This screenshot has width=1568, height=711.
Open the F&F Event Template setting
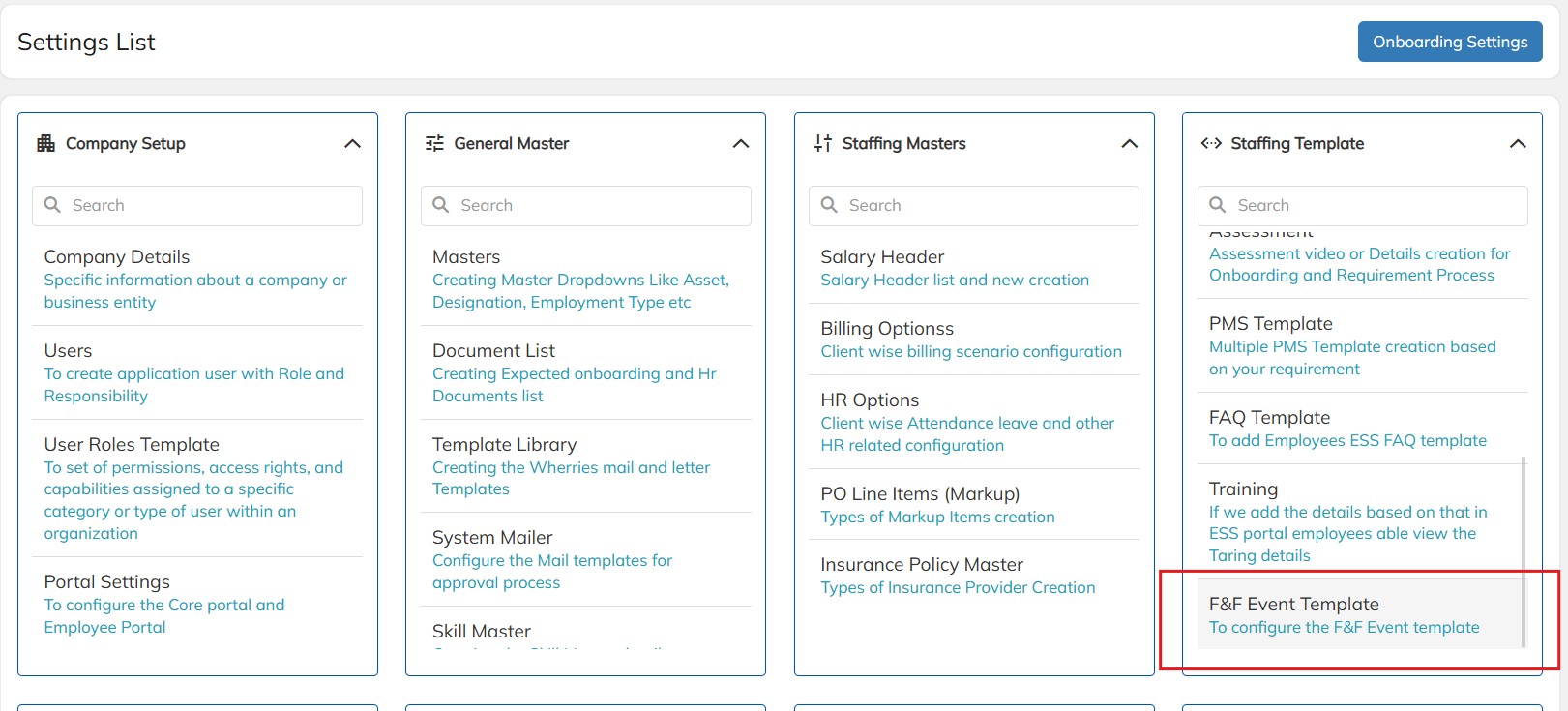(x=1293, y=605)
